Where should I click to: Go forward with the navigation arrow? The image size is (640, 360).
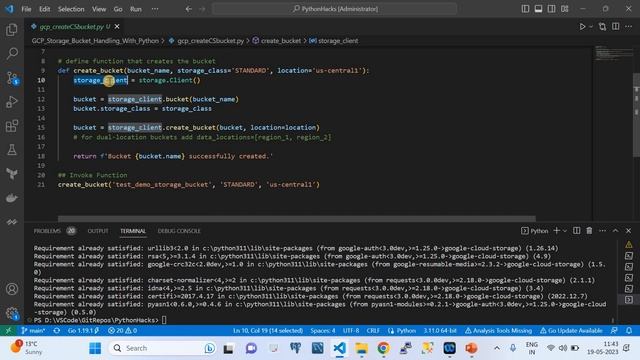(x=202, y=9)
